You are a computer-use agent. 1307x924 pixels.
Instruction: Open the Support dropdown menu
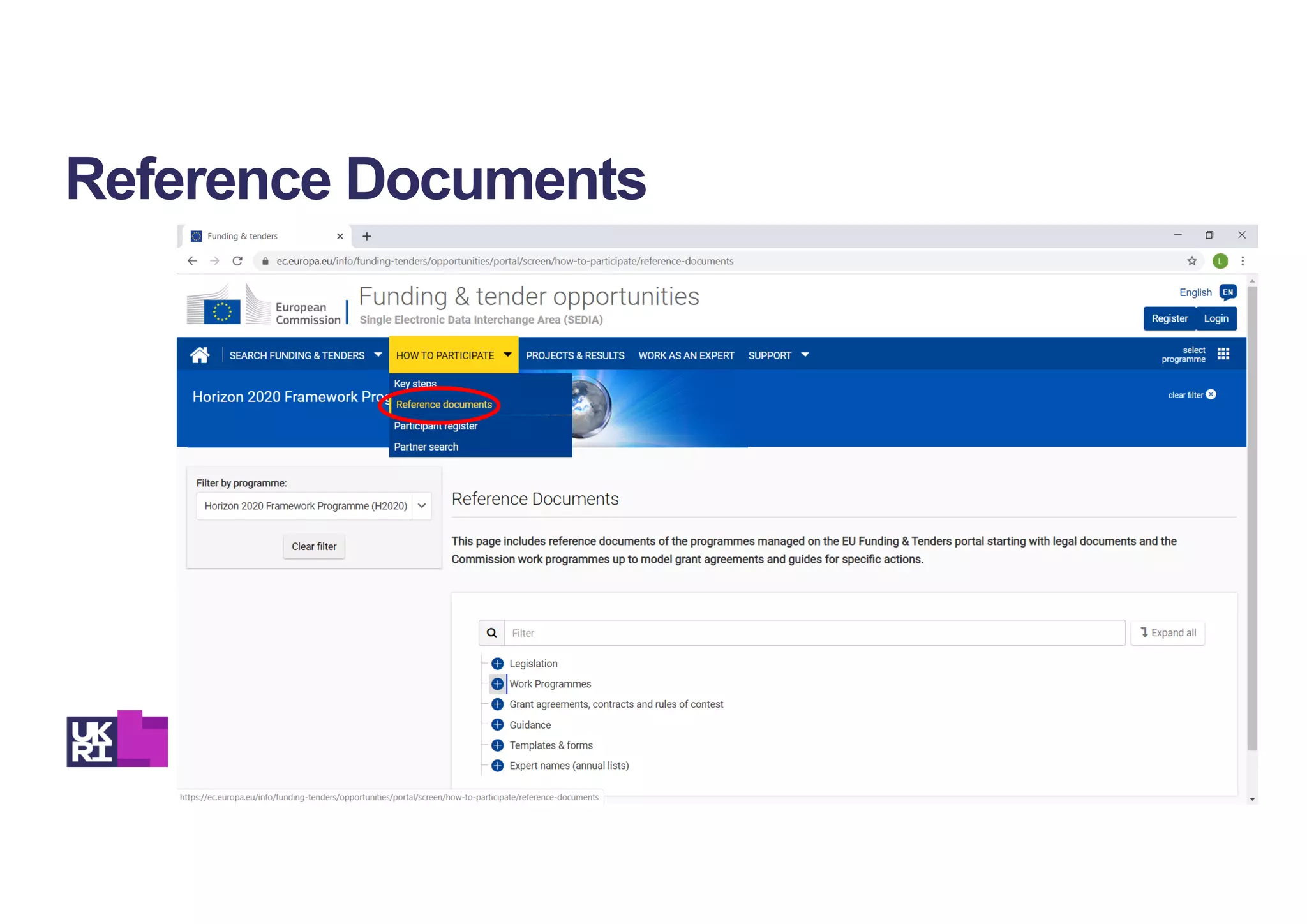779,355
